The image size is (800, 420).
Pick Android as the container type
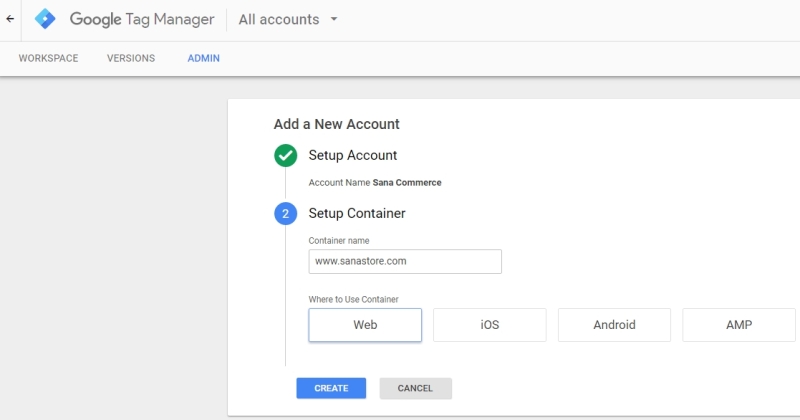(614, 325)
